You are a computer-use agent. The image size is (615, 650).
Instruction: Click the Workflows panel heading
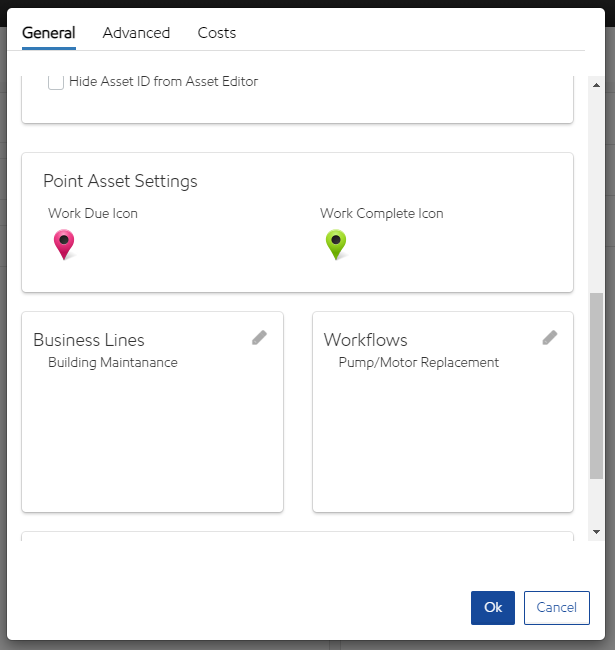pos(365,340)
